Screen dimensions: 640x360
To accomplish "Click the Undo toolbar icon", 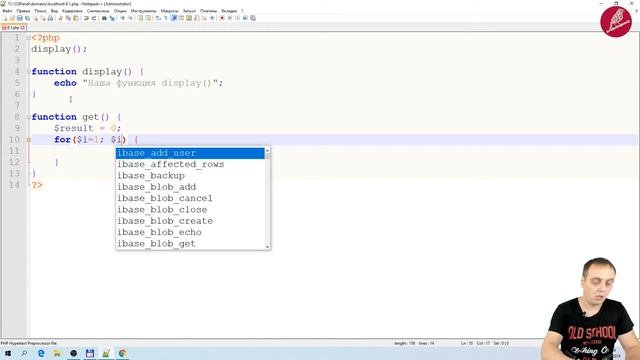I will (86, 18).
